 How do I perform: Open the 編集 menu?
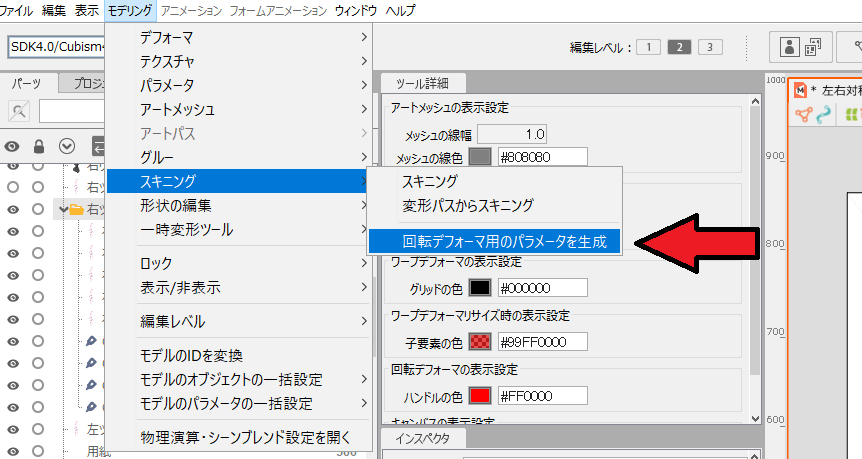[54, 10]
